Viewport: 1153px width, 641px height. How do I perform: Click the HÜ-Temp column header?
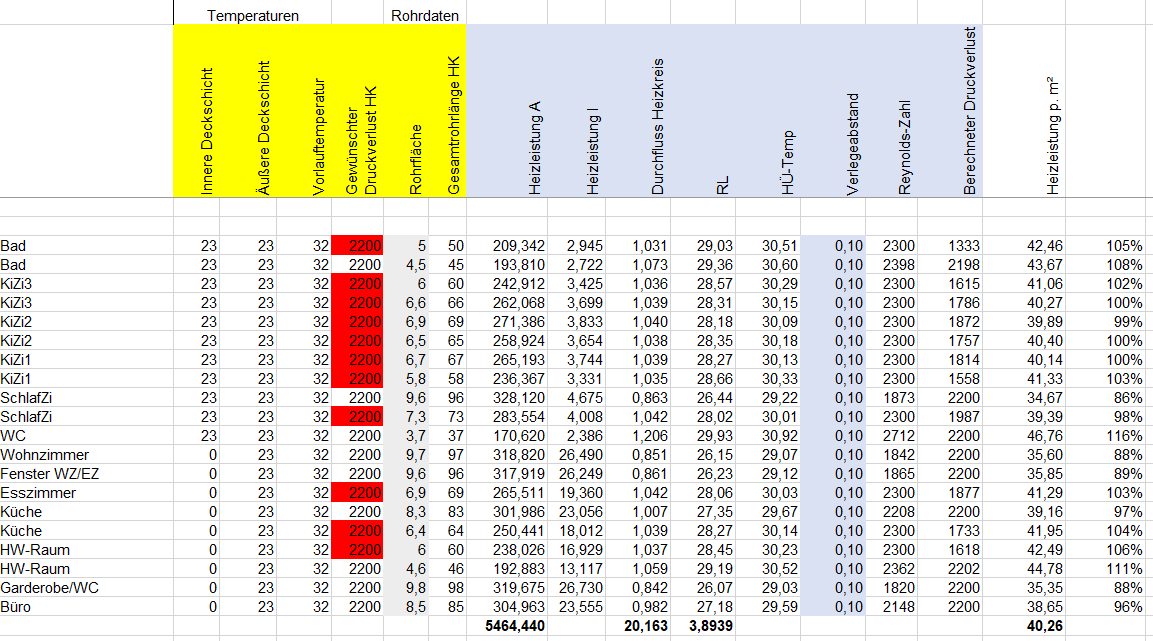point(788,162)
